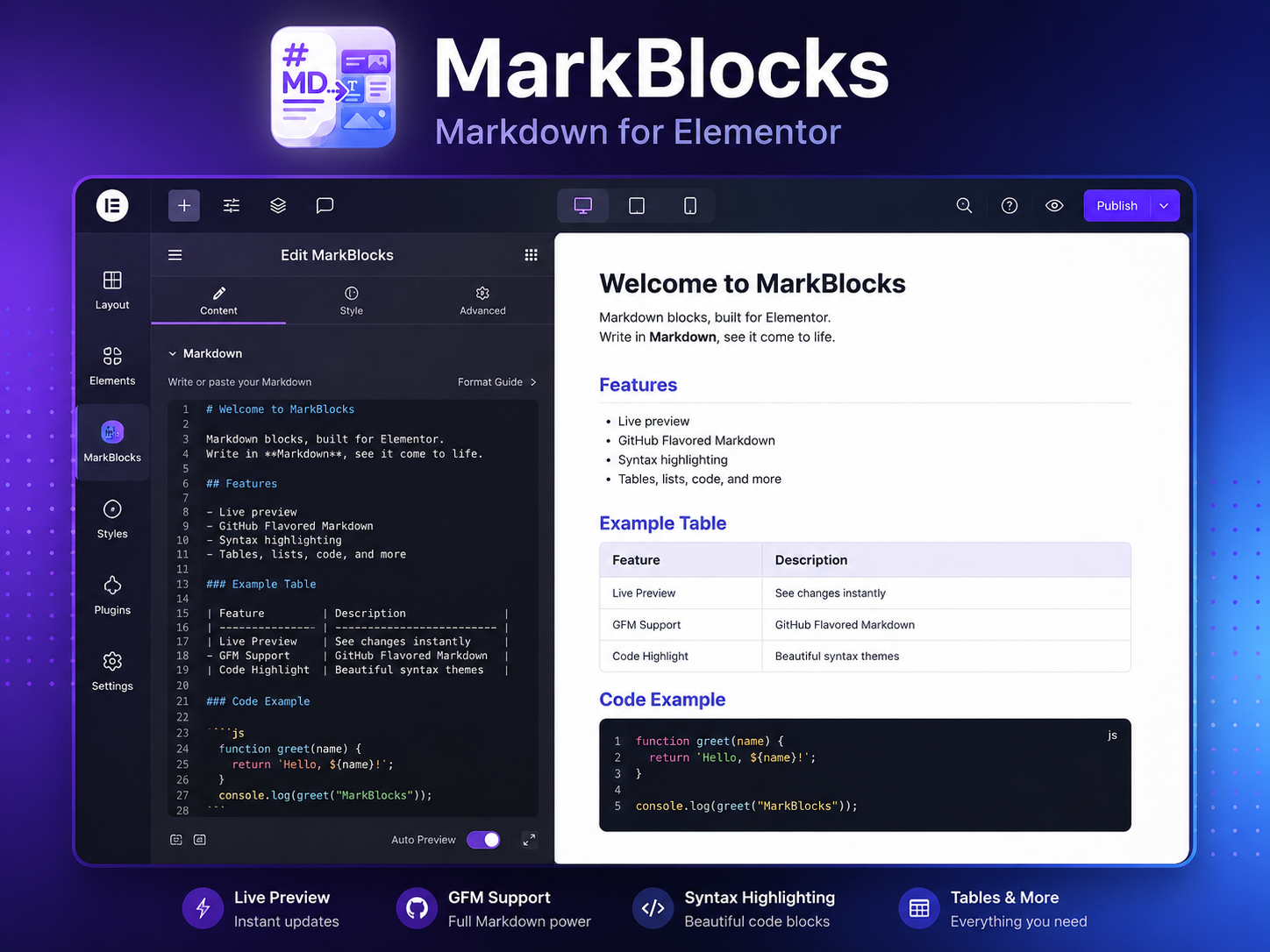Switch to desktop preview mode
This screenshot has height=952, width=1270.
pyautogui.click(x=583, y=206)
